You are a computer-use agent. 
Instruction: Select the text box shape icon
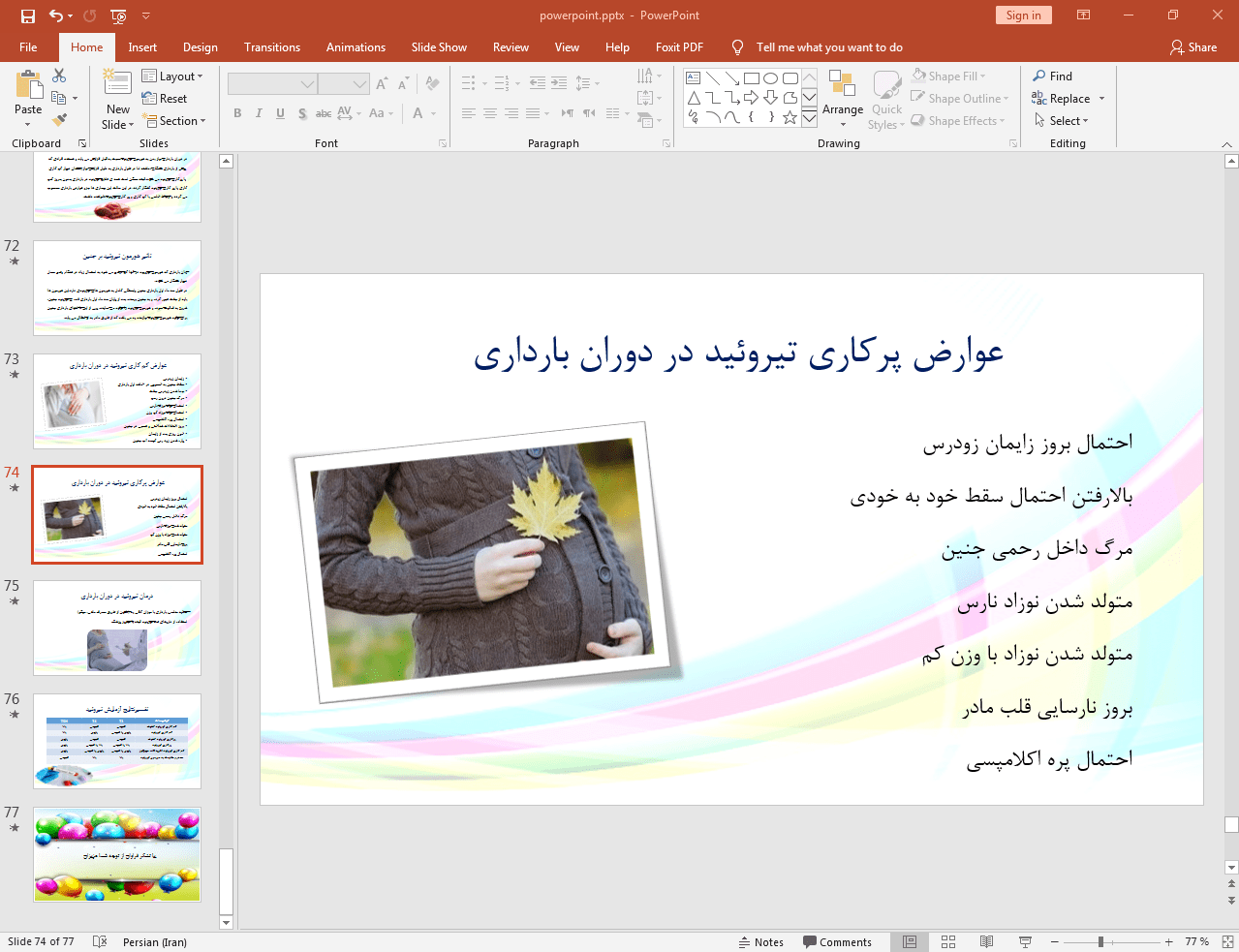pos(694,78)
